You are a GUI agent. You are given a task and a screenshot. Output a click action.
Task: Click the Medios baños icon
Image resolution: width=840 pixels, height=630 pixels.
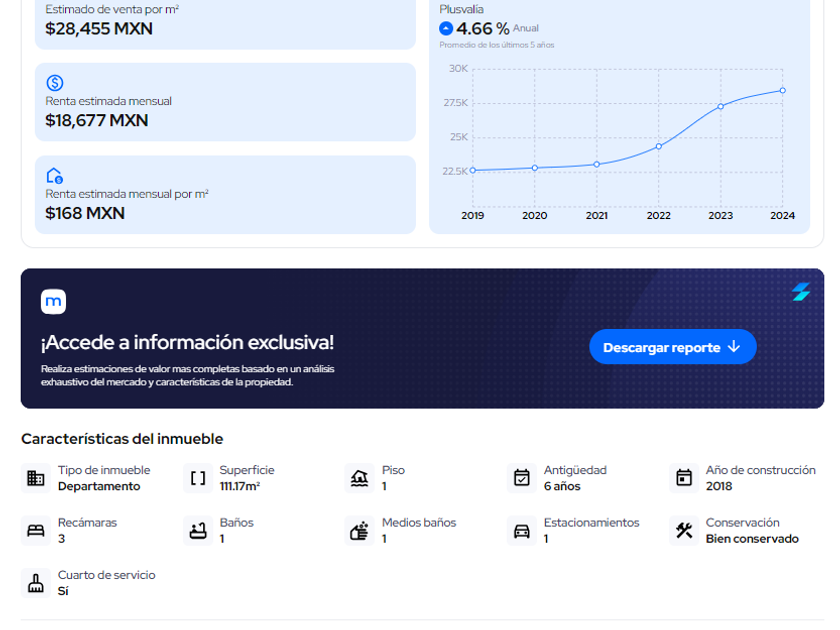click(x=360, y=531)
